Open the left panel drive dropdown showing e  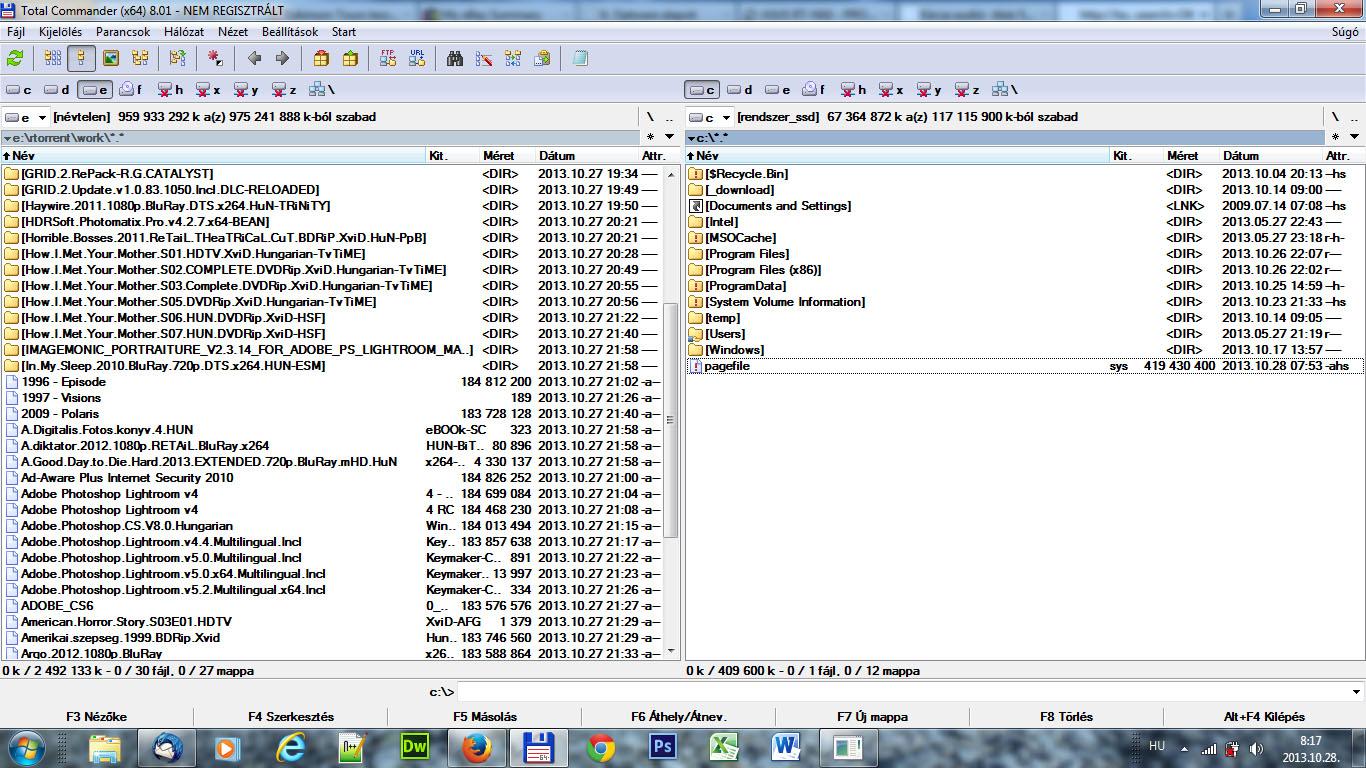point(26,117)
